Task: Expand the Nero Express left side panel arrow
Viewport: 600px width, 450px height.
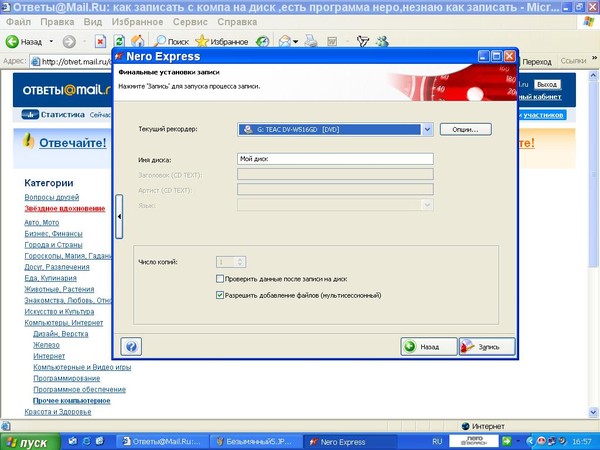Action: [x=119, y=216]
